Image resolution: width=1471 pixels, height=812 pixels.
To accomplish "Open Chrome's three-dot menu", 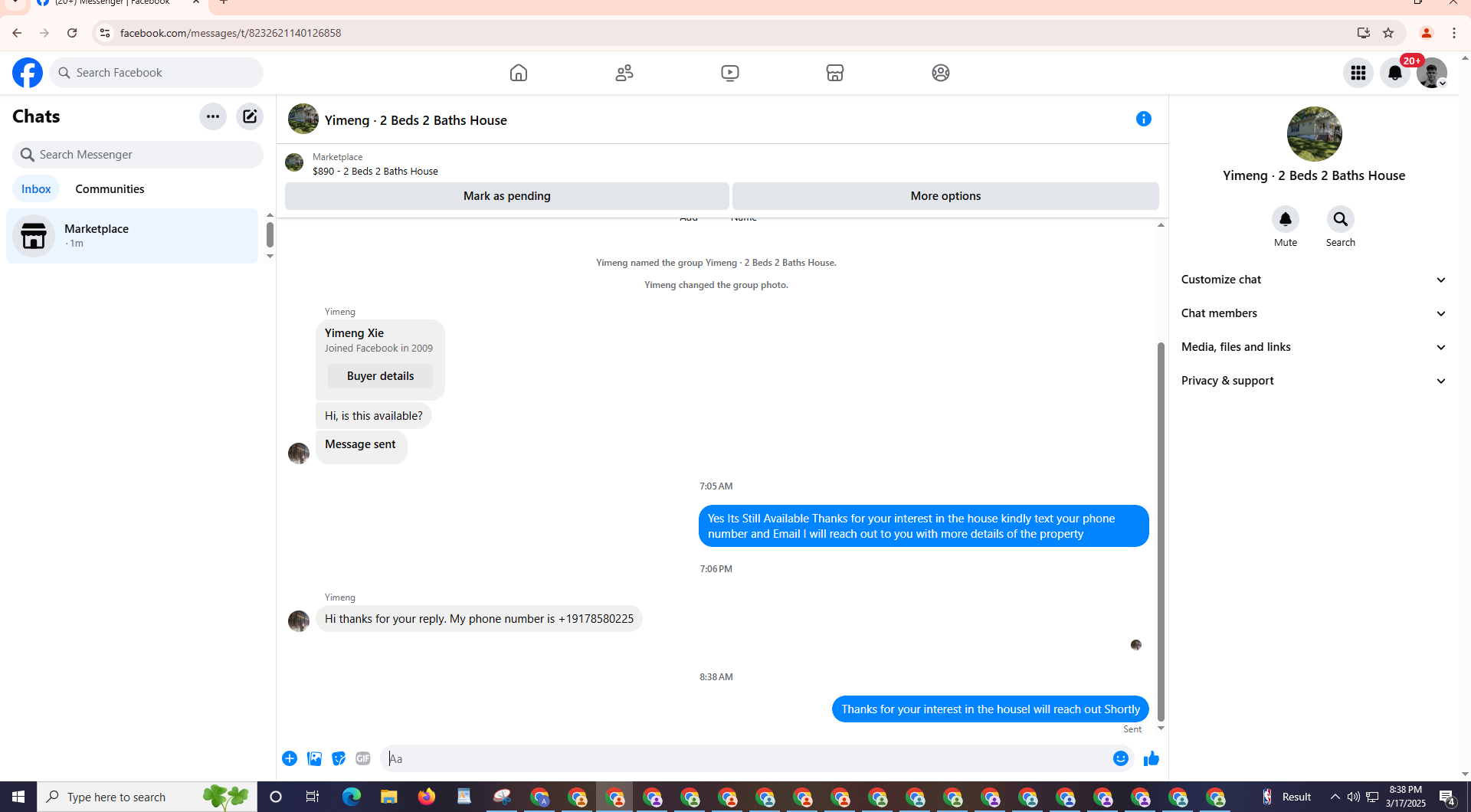I will click(x=1454, y=33).
